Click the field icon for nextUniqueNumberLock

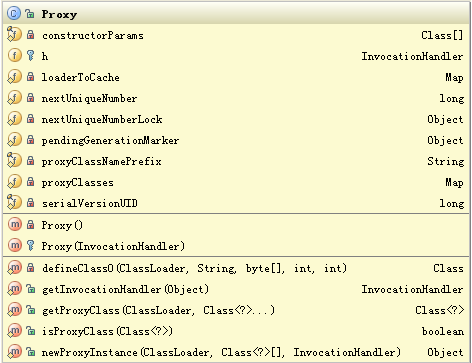click(14, 119)
